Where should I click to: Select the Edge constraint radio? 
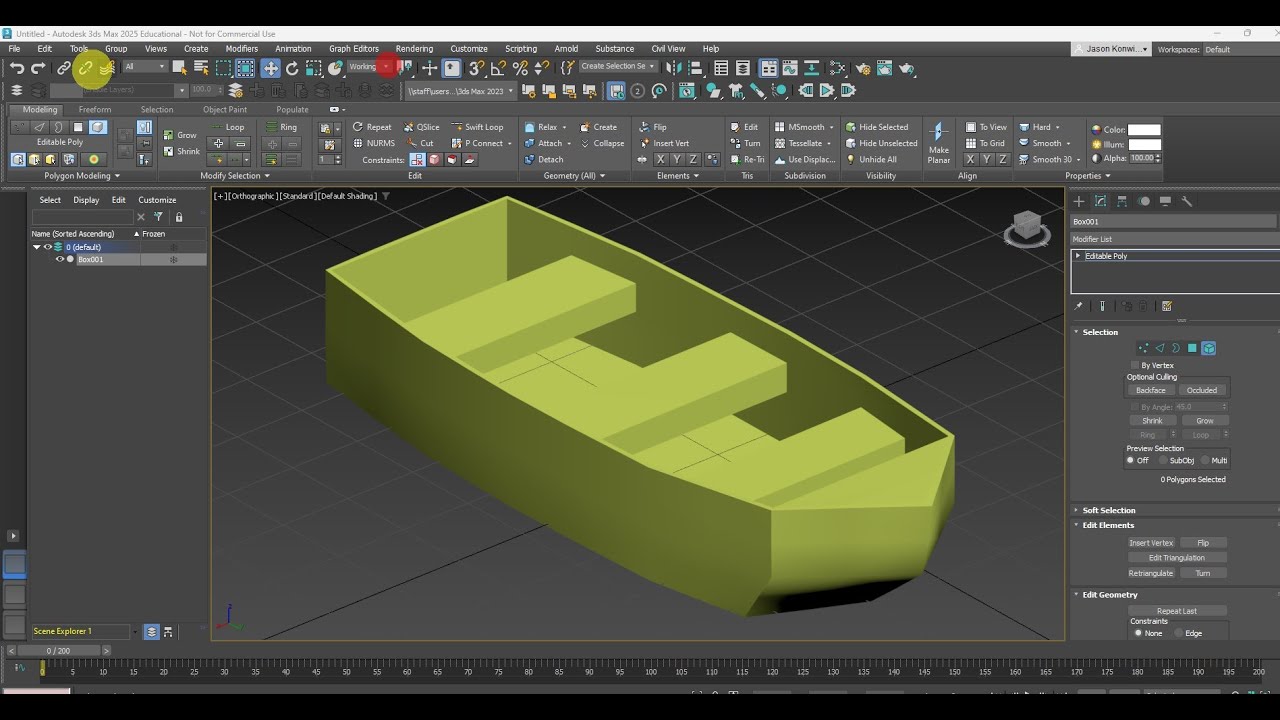(x=1179, y=633)
